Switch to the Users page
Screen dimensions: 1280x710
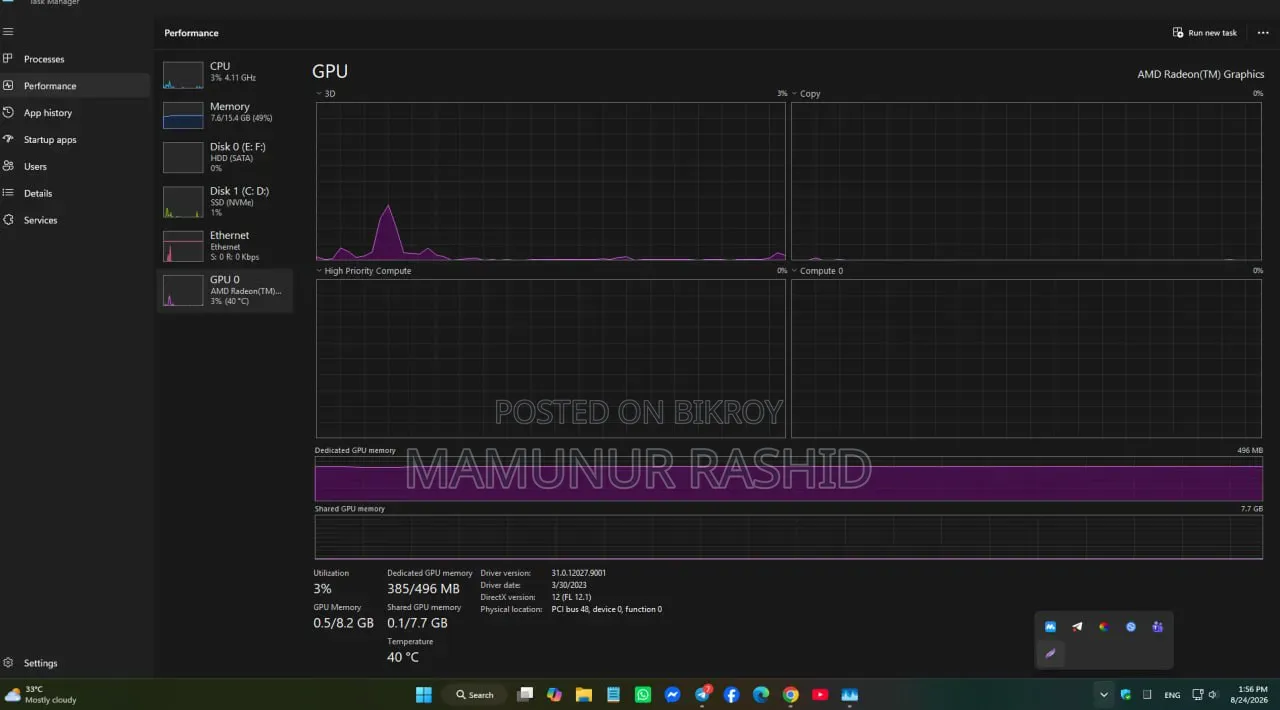75,166
